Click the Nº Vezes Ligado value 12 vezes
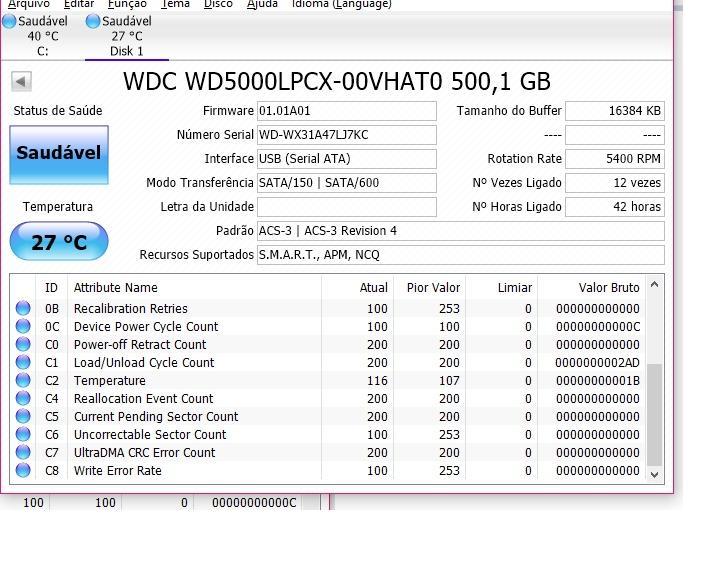This screenshot has height=565, width=719. point(615,183)
